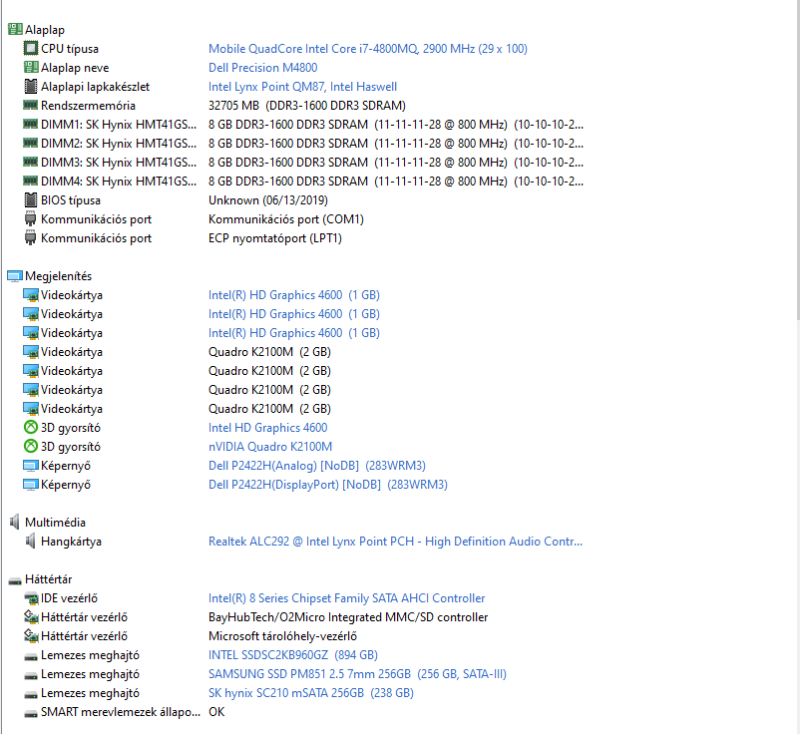Click the DIMM3 memory module icon
The height and width of the screenshot is (734, 800).
click(x=31, y=162)
